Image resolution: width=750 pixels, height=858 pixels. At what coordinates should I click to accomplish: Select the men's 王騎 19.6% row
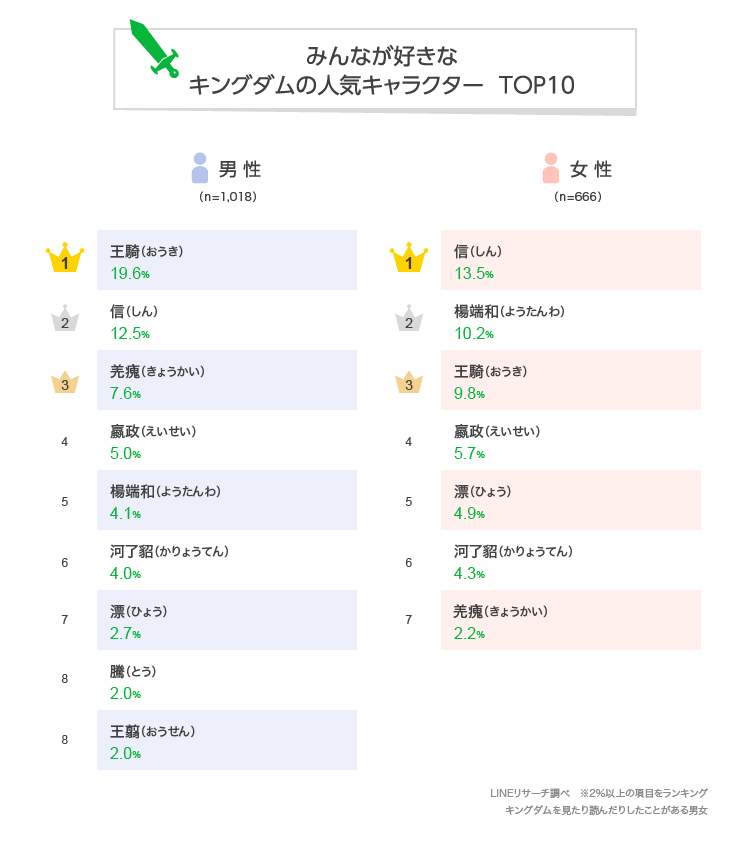click(227, 260)
